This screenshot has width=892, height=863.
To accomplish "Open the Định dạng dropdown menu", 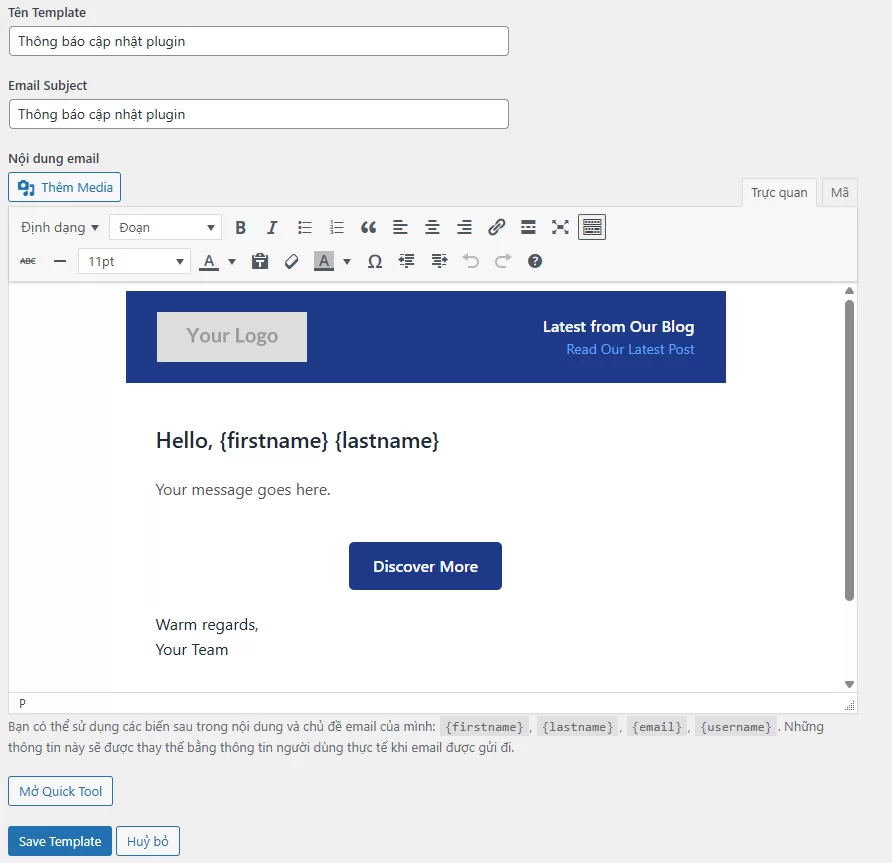I will coord(59,228).
